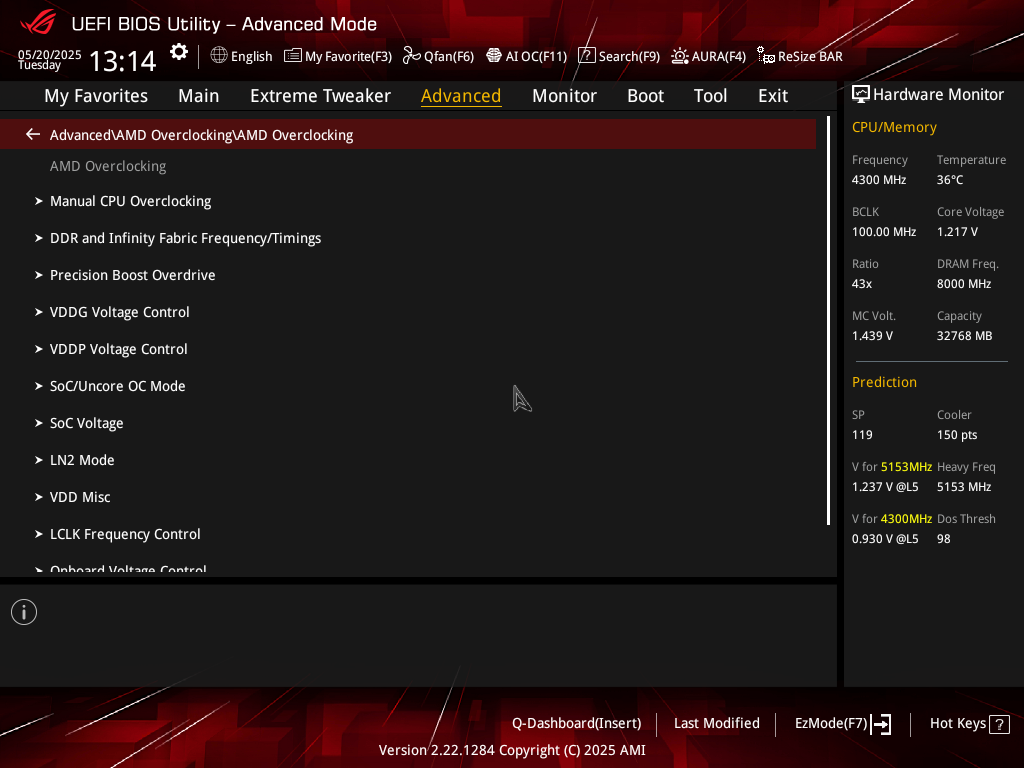Switch to EzMode(F7)
This screenshot has width=1024, height=768.
[x=831, y=724]
